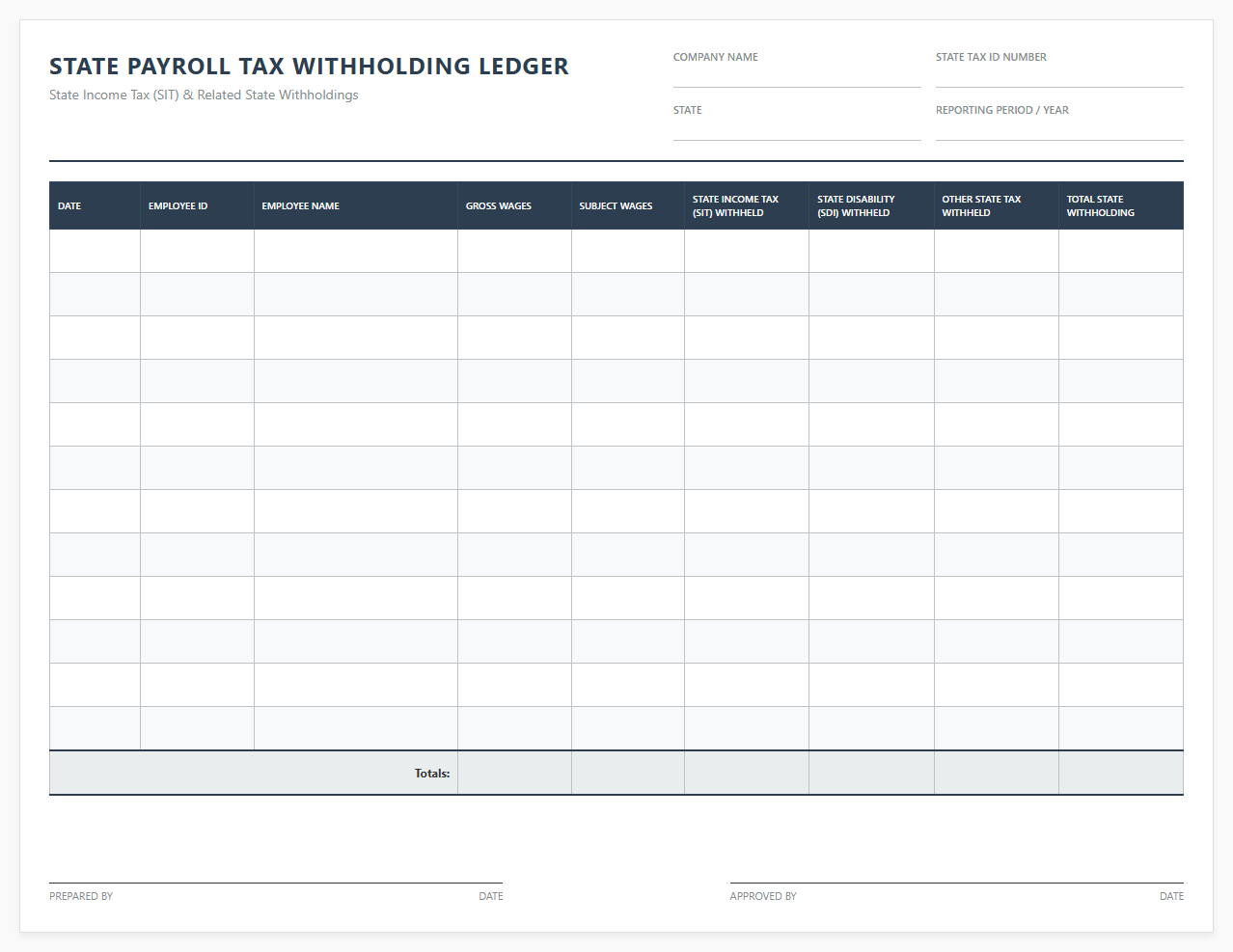
Task: Click the Totals cell under SDI Withheld
Action: point(871,774)
